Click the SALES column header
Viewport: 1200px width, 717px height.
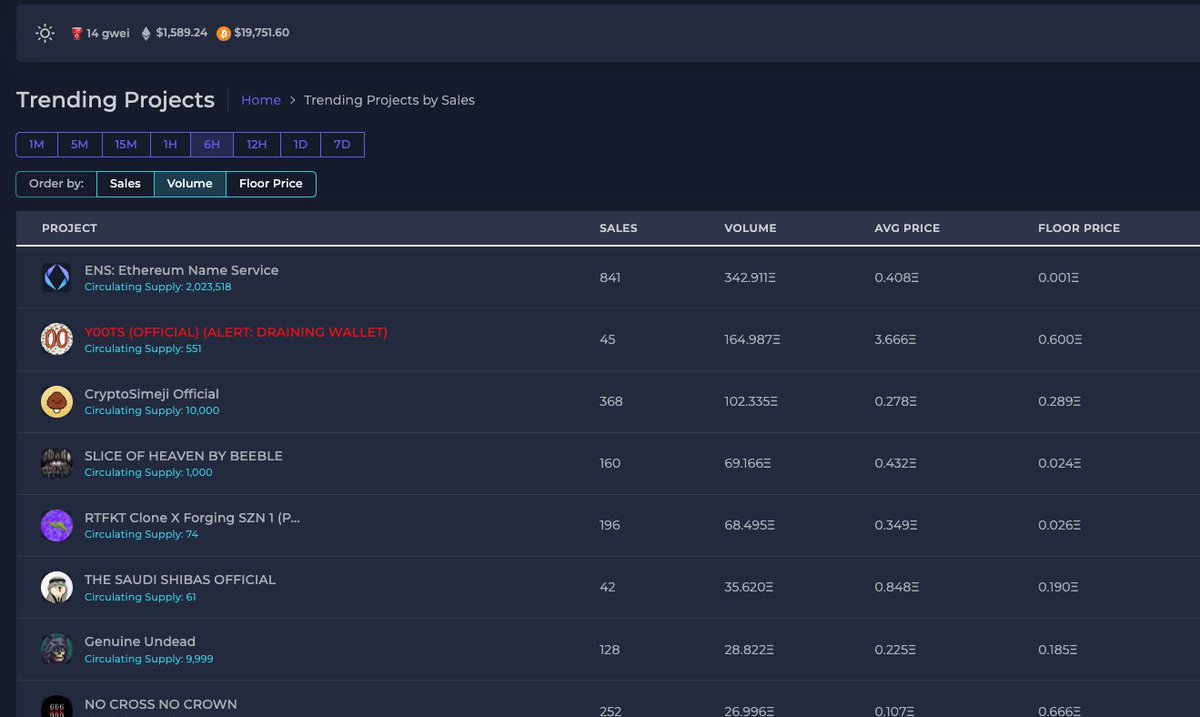(x=618, y=228)
